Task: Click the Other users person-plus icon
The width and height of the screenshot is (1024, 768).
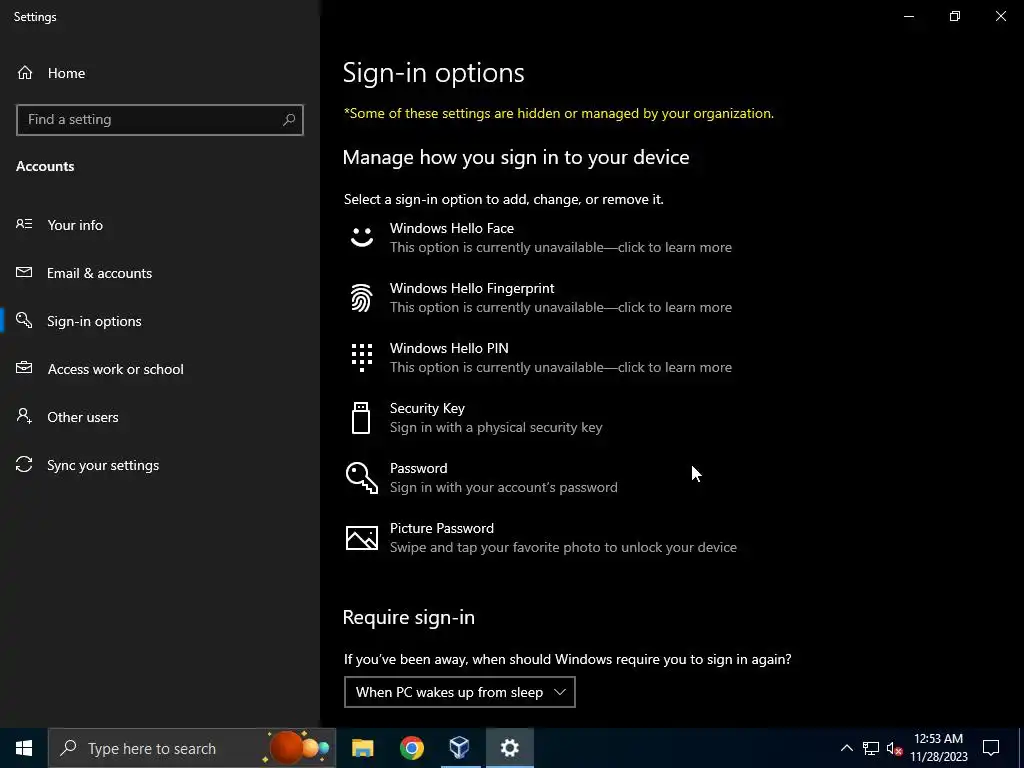Action: pyautogui.click(x=24, y=416)
